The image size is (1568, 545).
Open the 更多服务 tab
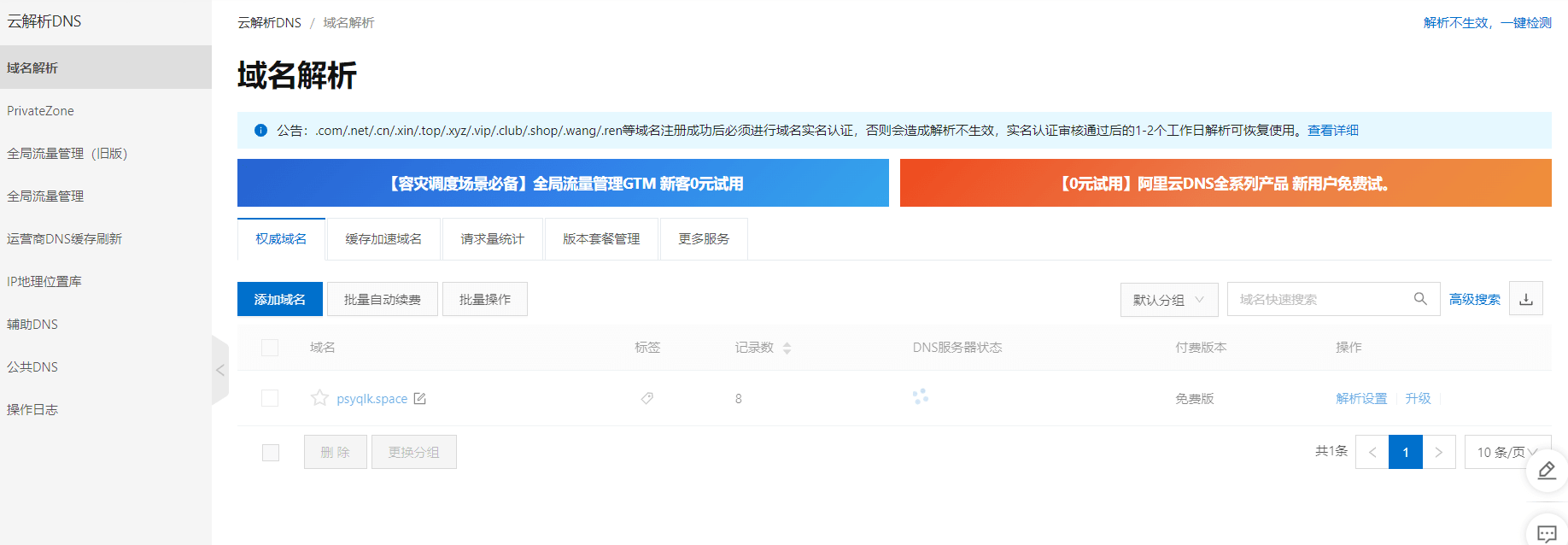704,239
